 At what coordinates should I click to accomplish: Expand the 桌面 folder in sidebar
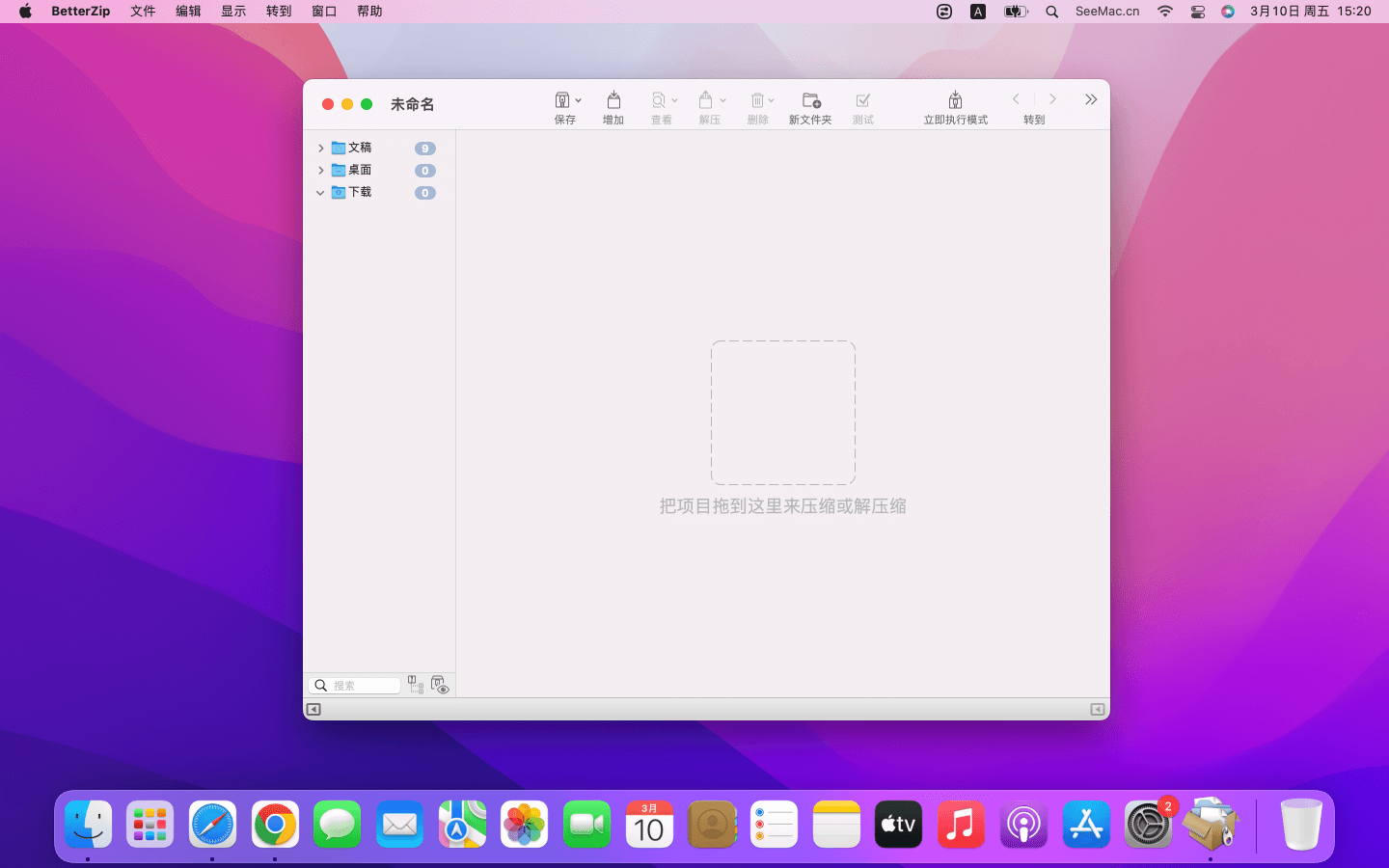coord(321,171)
